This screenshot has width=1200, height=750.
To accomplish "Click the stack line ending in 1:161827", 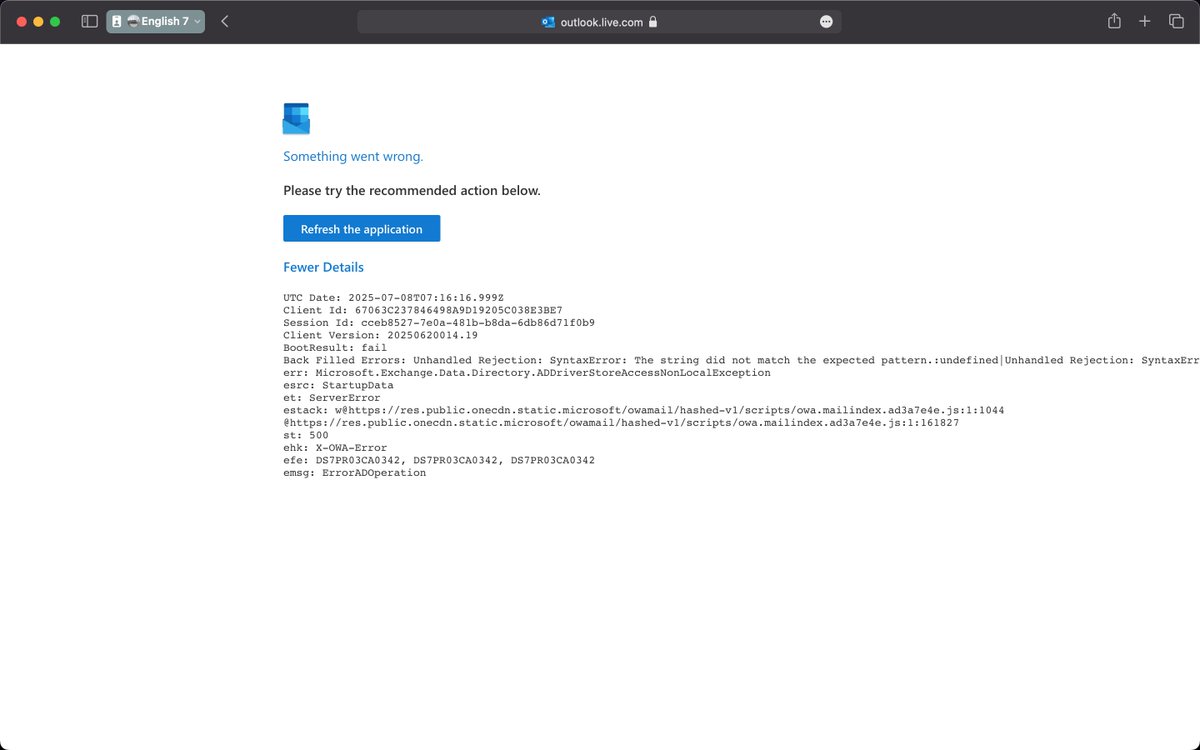I will tap(621, 423).
